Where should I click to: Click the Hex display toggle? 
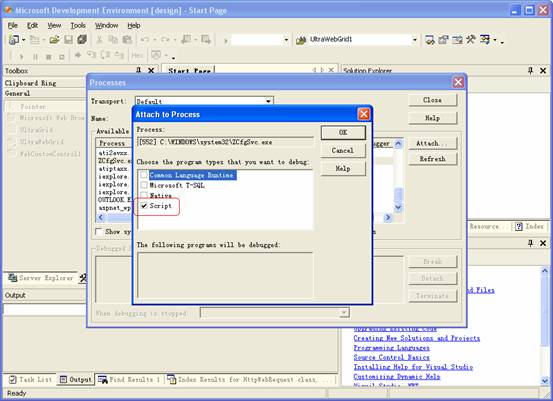(137, 55)
